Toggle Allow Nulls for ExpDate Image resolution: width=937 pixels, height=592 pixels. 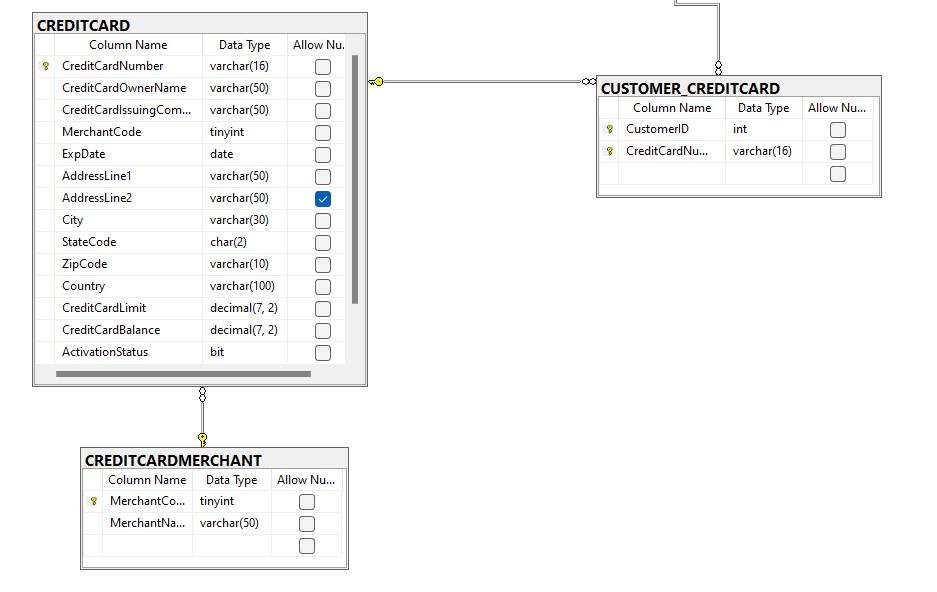323,155
